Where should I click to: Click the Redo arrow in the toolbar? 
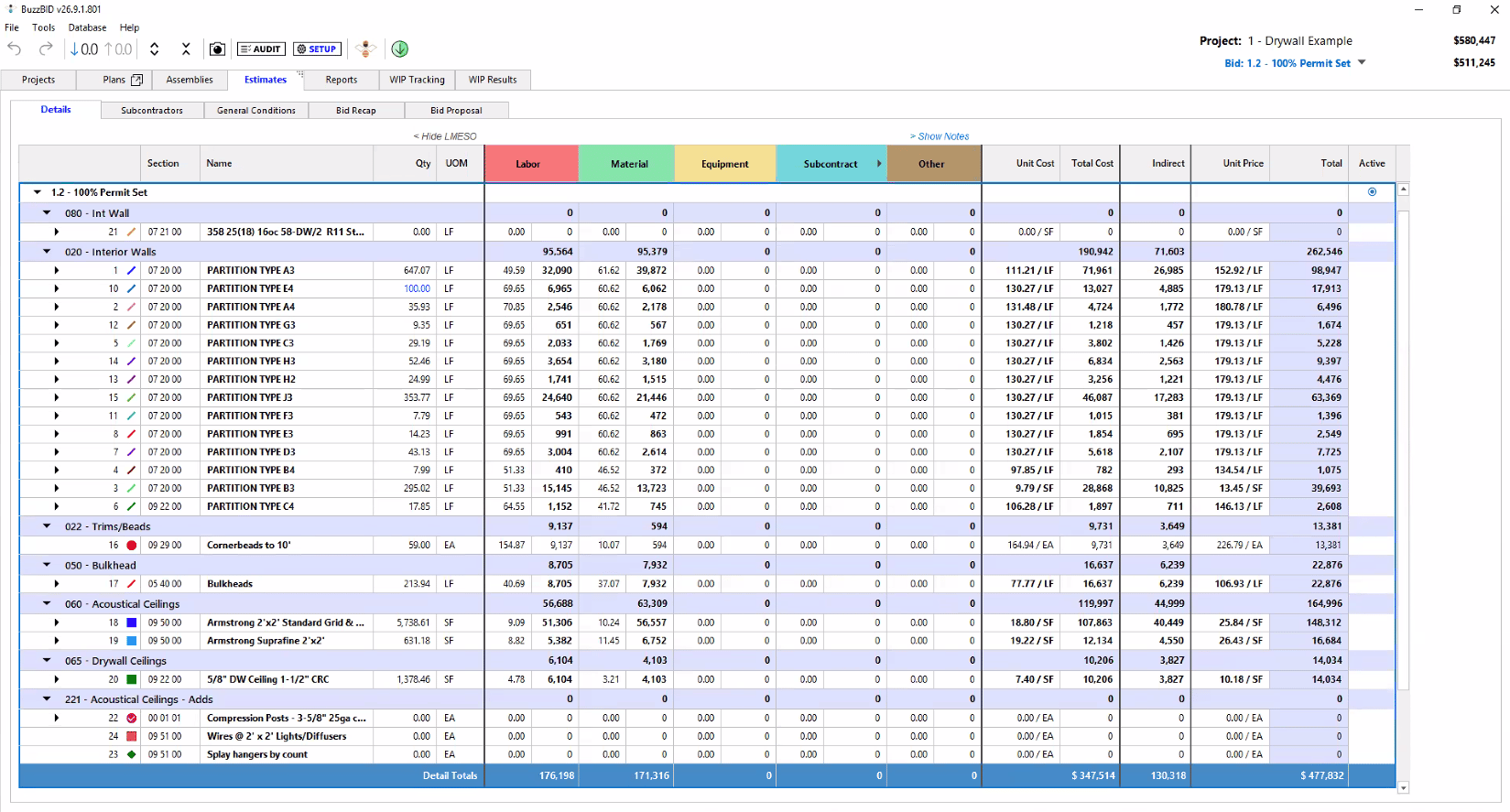coord(46,49)
